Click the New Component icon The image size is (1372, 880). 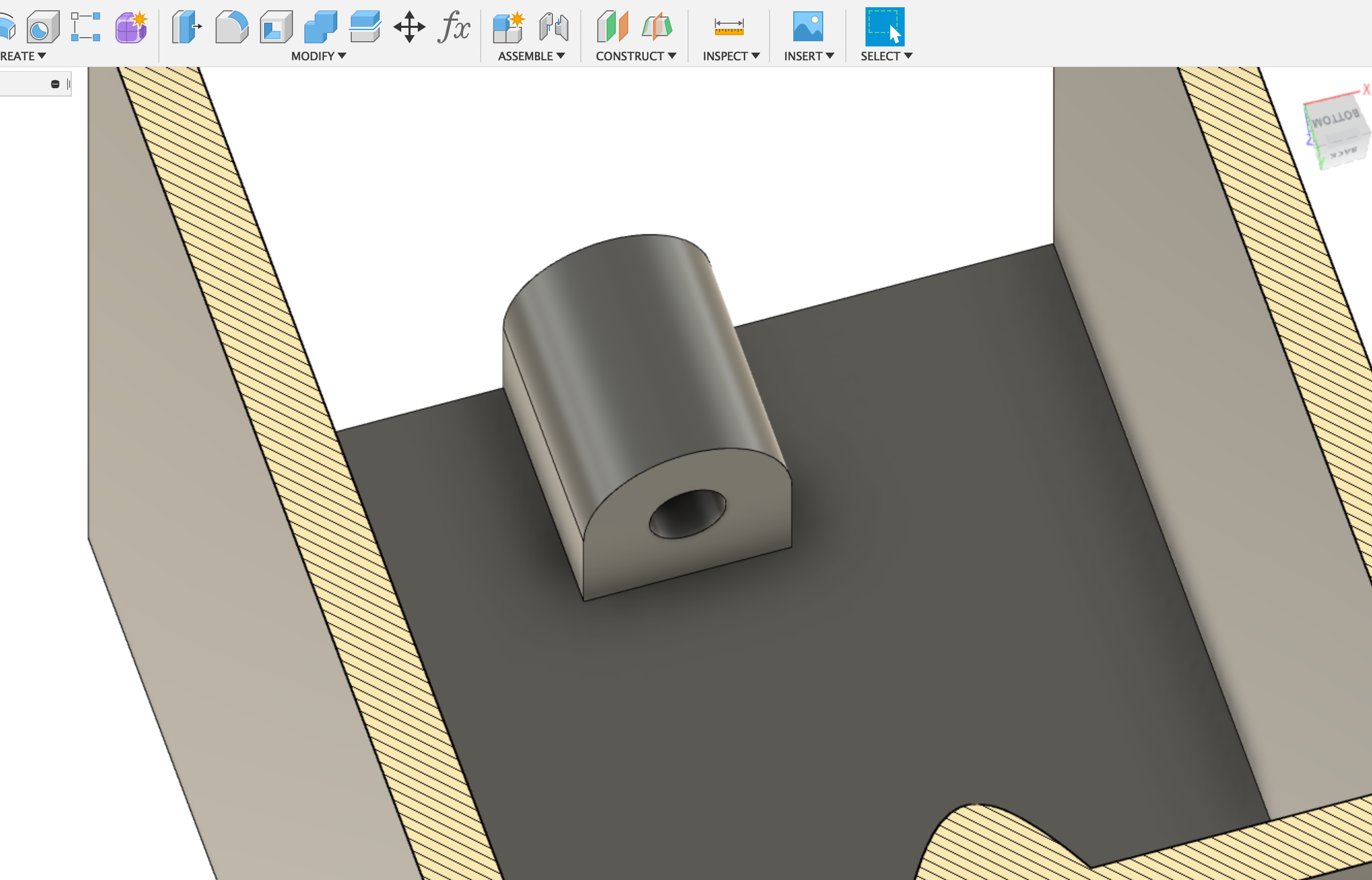point(509,27)
